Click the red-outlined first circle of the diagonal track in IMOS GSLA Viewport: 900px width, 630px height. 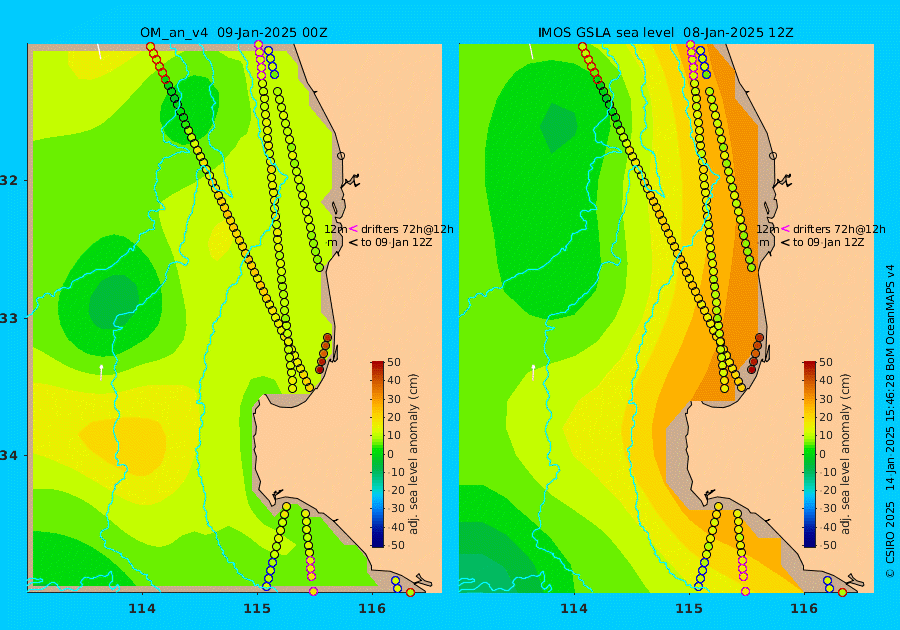tap(583, 46)
